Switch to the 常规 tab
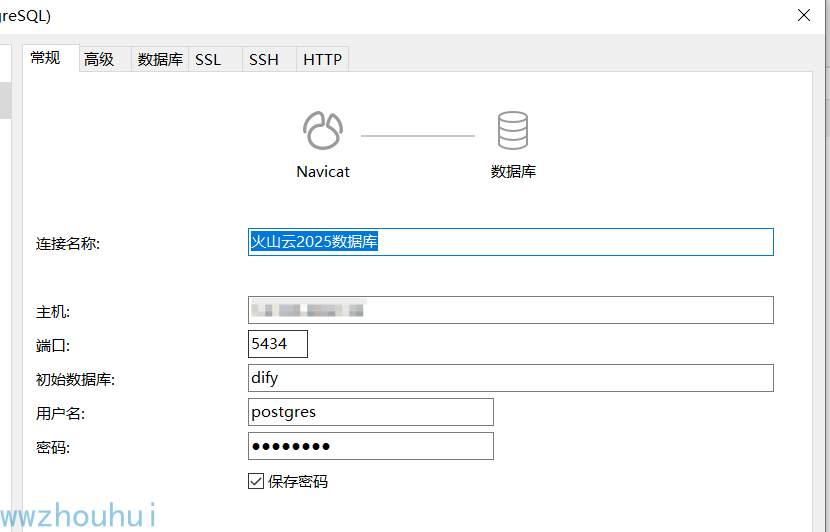This screenshot has width=830, height=532. pyautogui.click(x=51, y=58)
